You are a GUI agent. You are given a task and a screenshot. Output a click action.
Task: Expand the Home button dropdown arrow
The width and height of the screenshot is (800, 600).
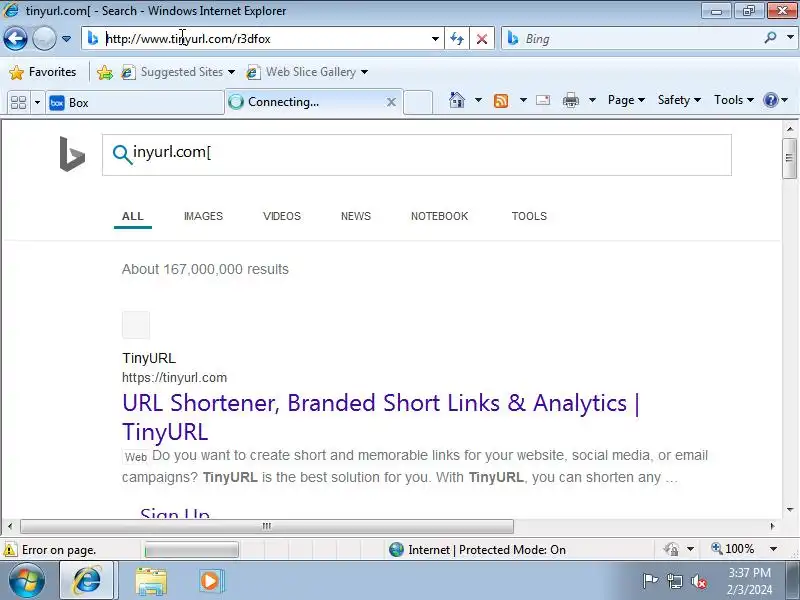tap(478, 100)
